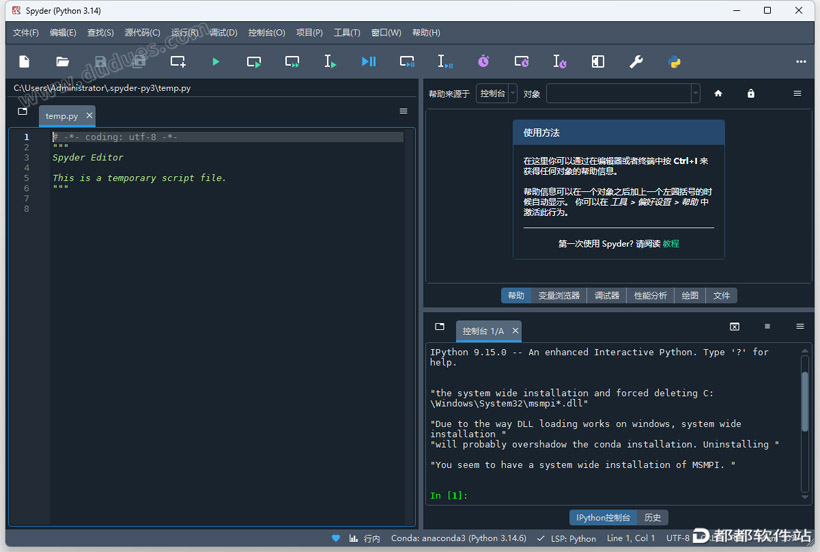Switch to the 调试器 tab
820x552 pixels.
coord(607,296)
